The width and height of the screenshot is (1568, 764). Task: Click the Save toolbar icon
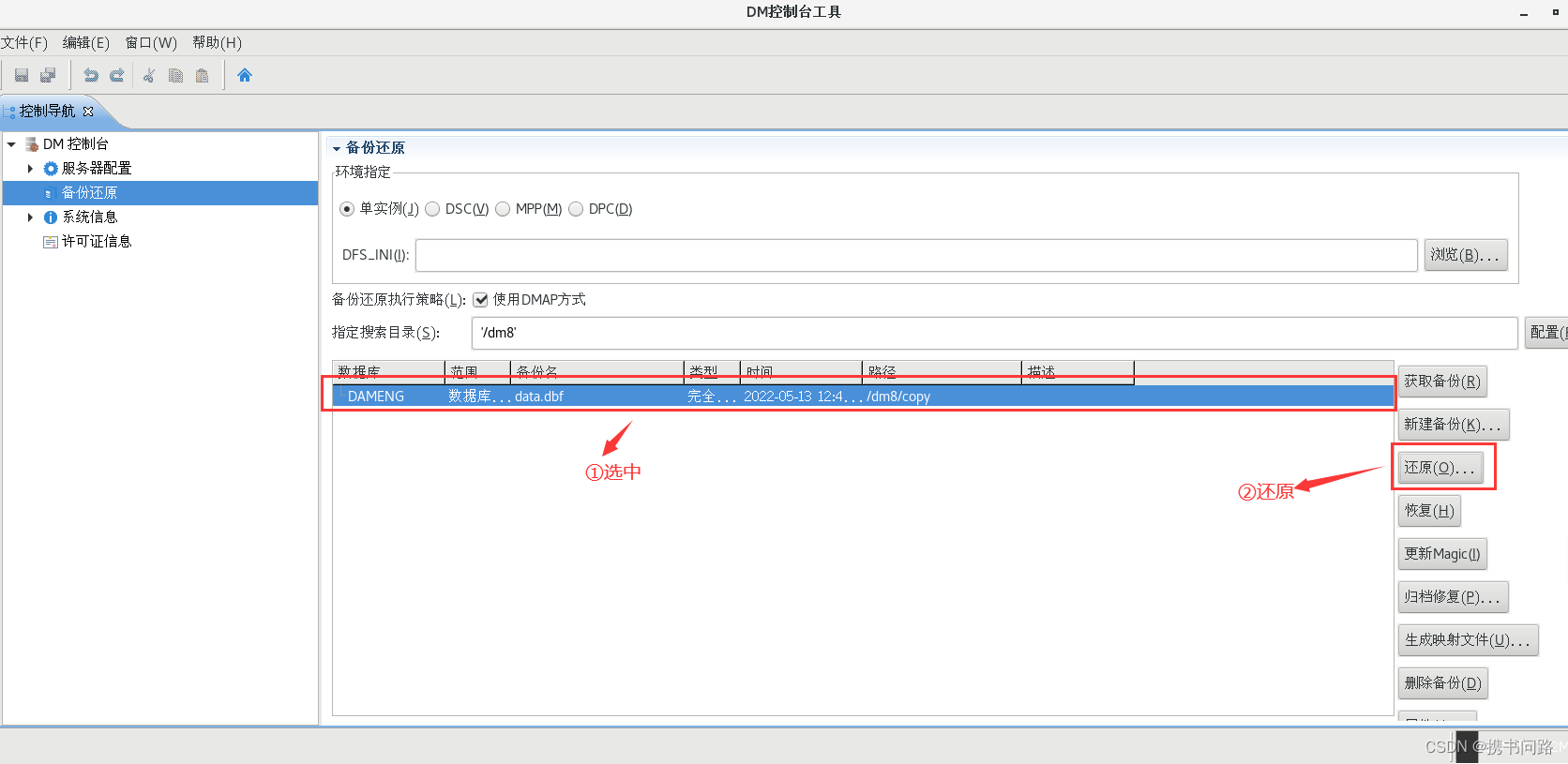click(22, 75)
